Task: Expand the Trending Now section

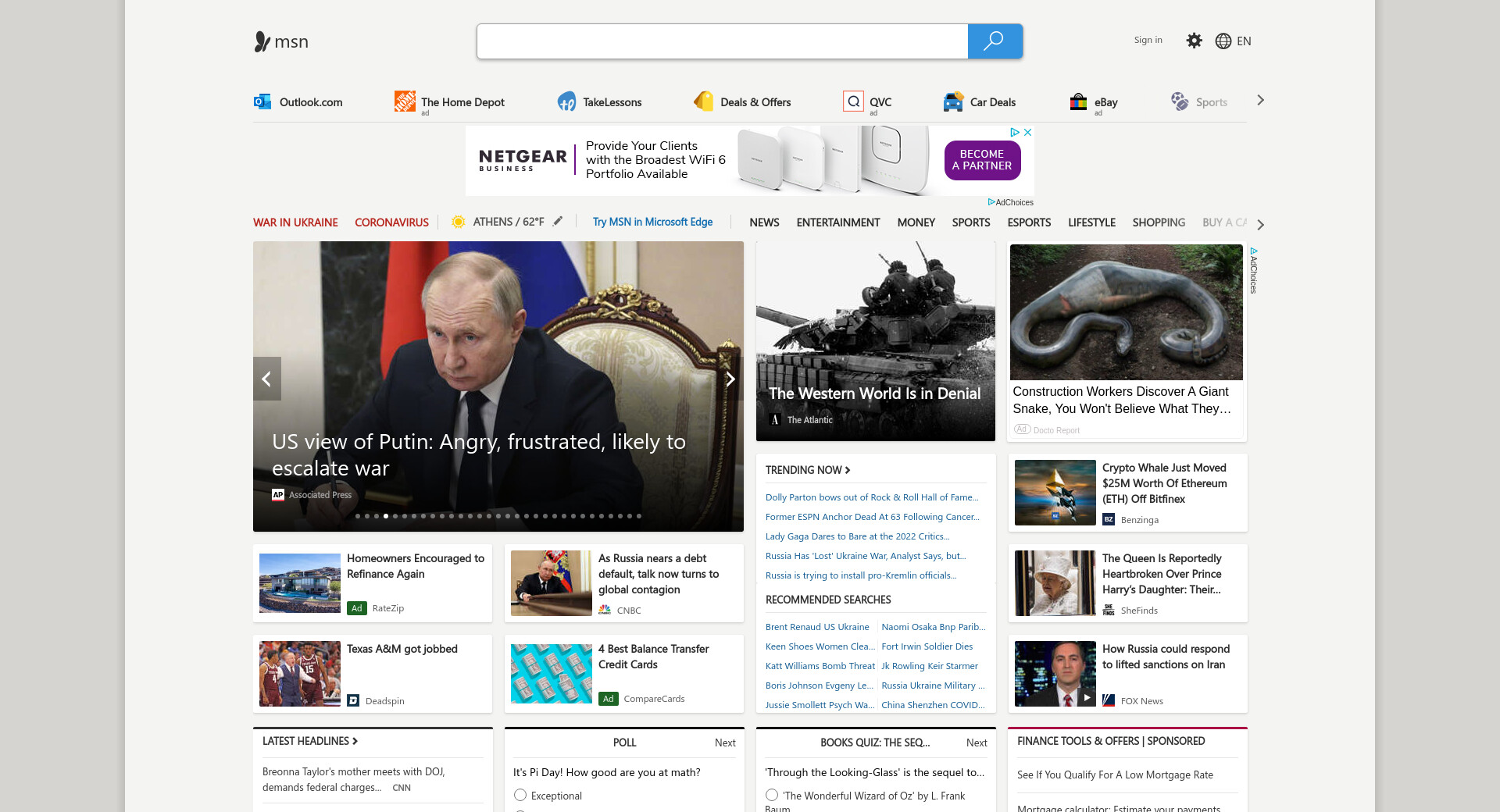Action: pyautogui.click(x=808, y=470)
